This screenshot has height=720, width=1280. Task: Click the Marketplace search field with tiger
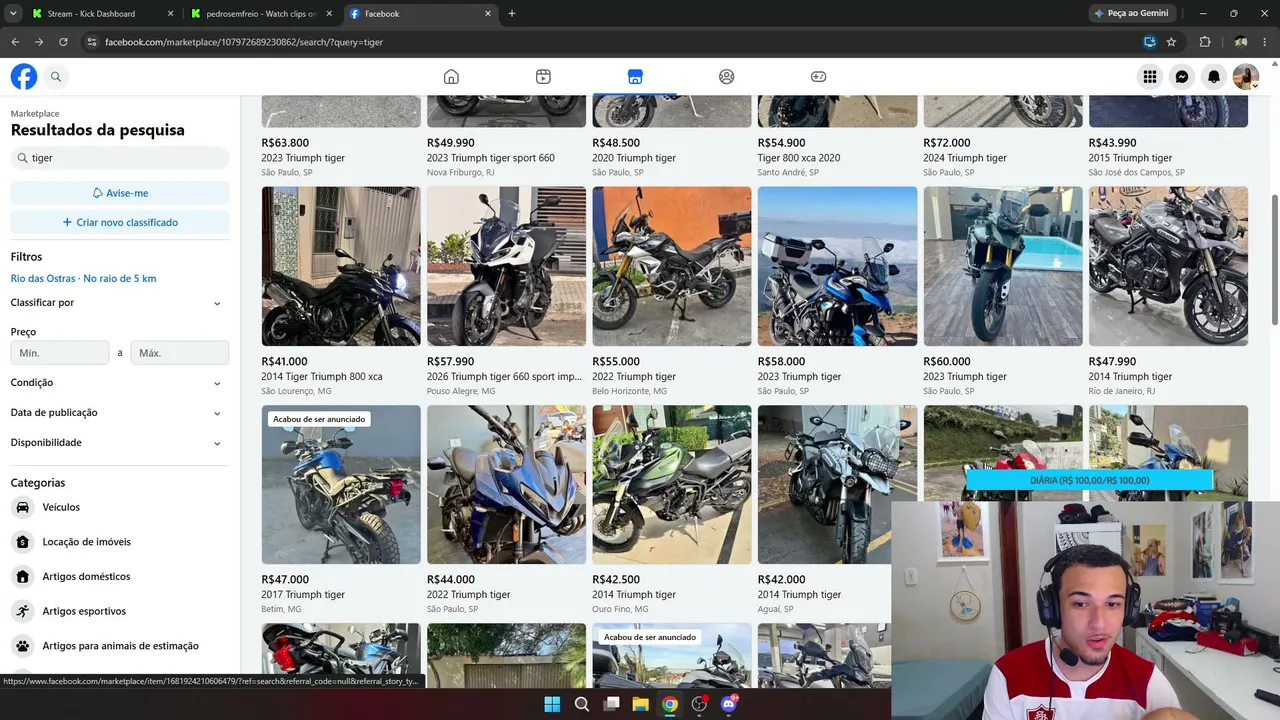tap(120, 158)
